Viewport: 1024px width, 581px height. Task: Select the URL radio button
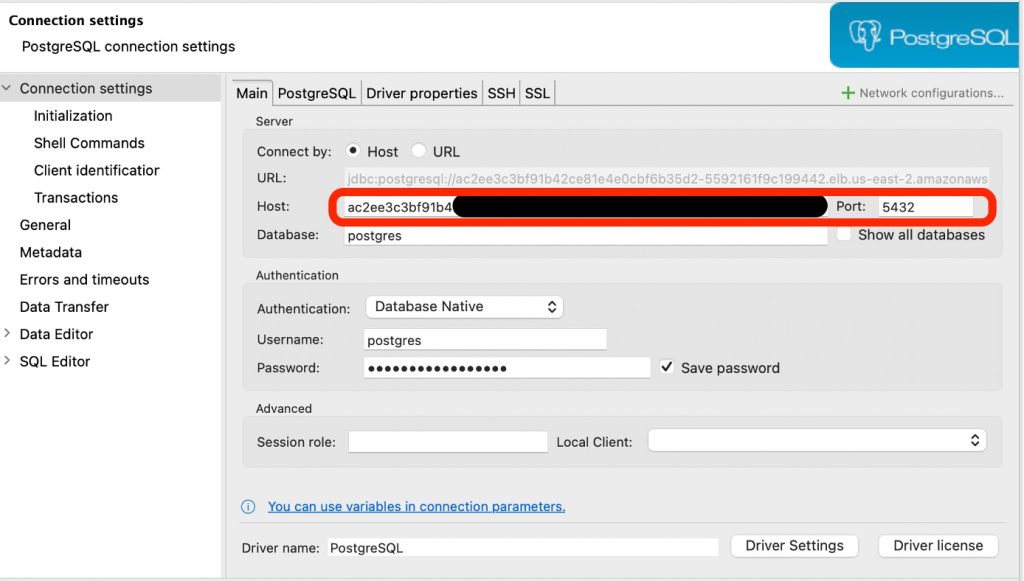[x=419, y=151]
